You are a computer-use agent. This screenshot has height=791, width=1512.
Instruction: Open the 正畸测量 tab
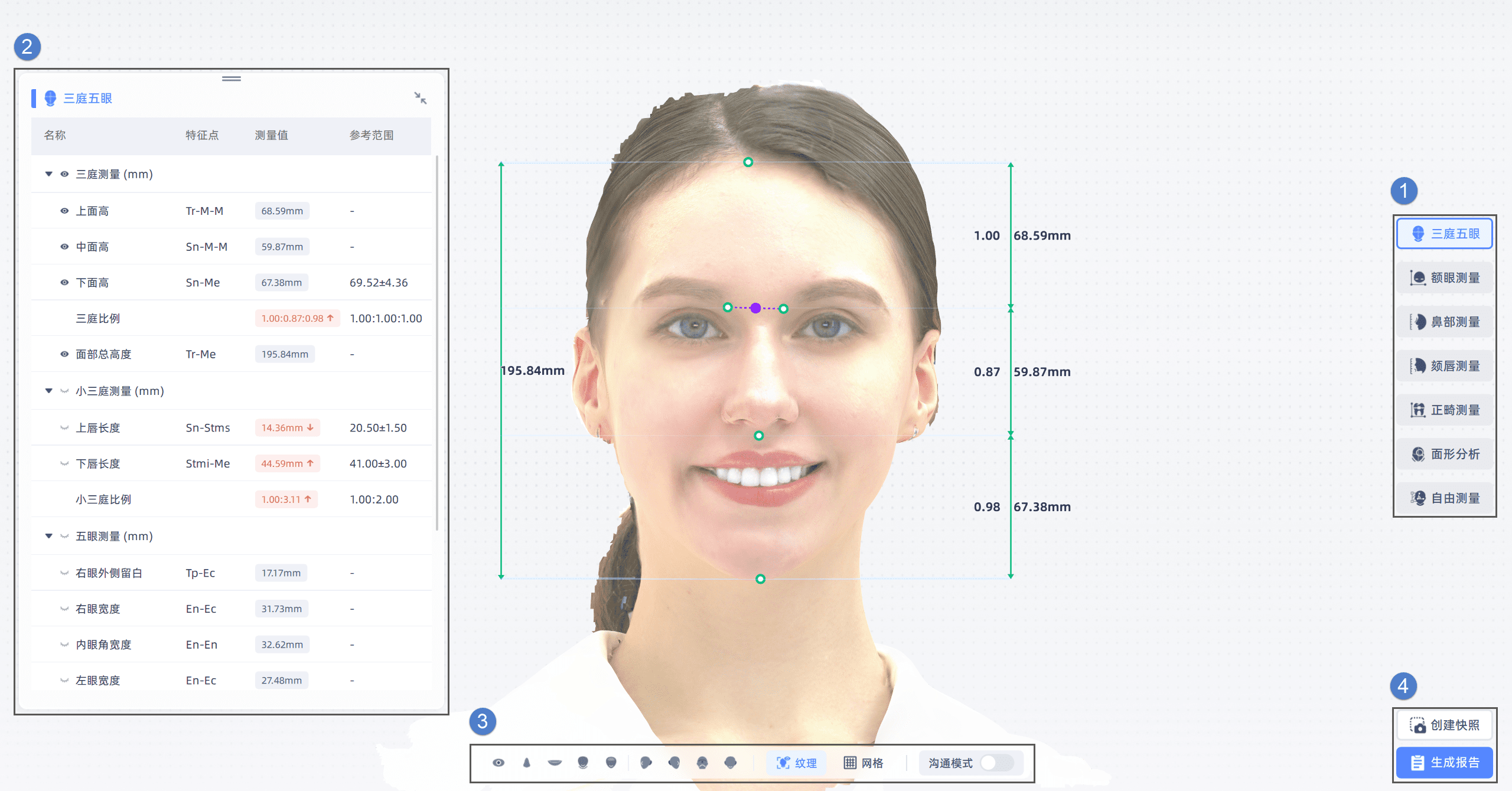[1444, 410]
